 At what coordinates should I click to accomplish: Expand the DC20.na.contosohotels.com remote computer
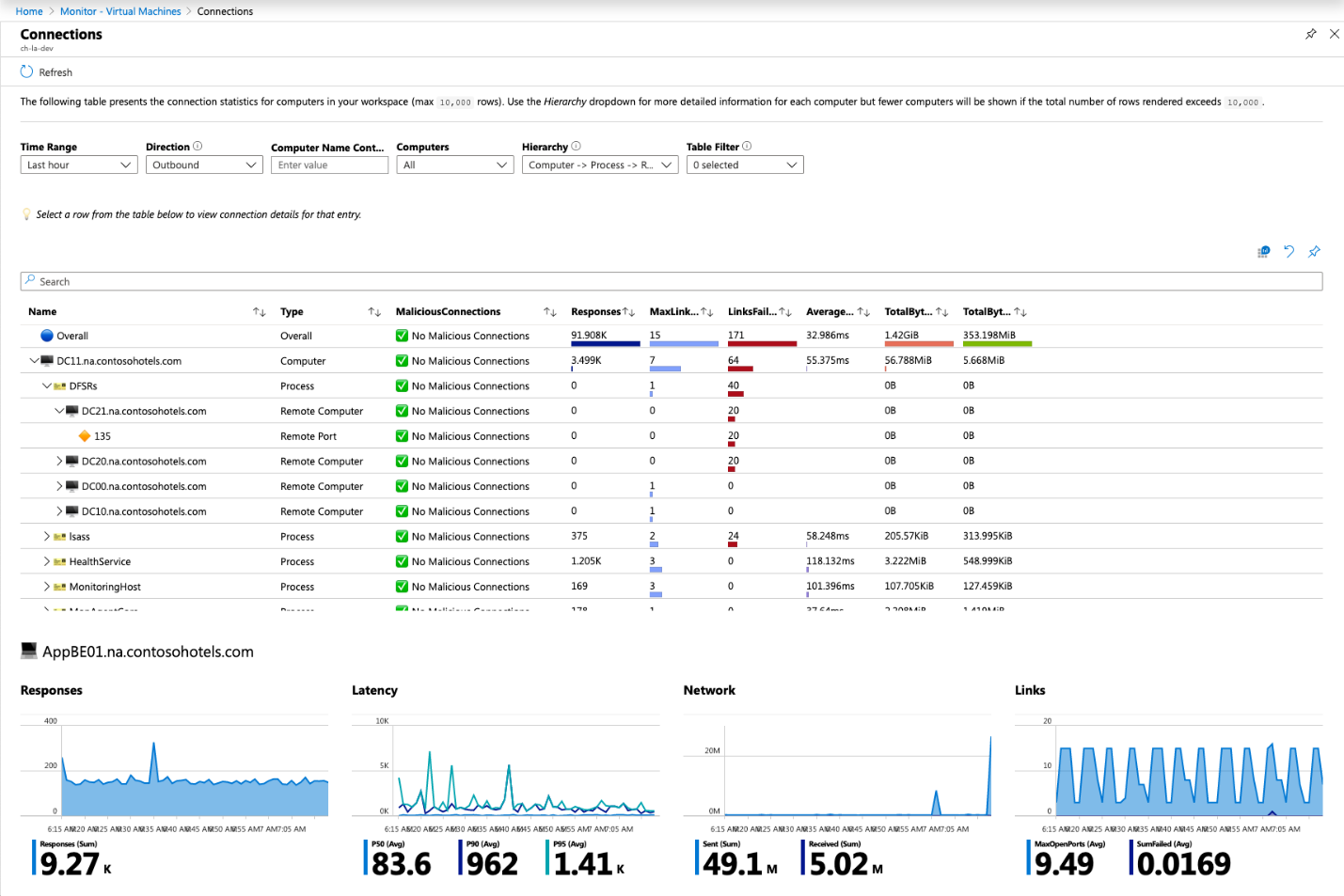(x=59, y=461)
